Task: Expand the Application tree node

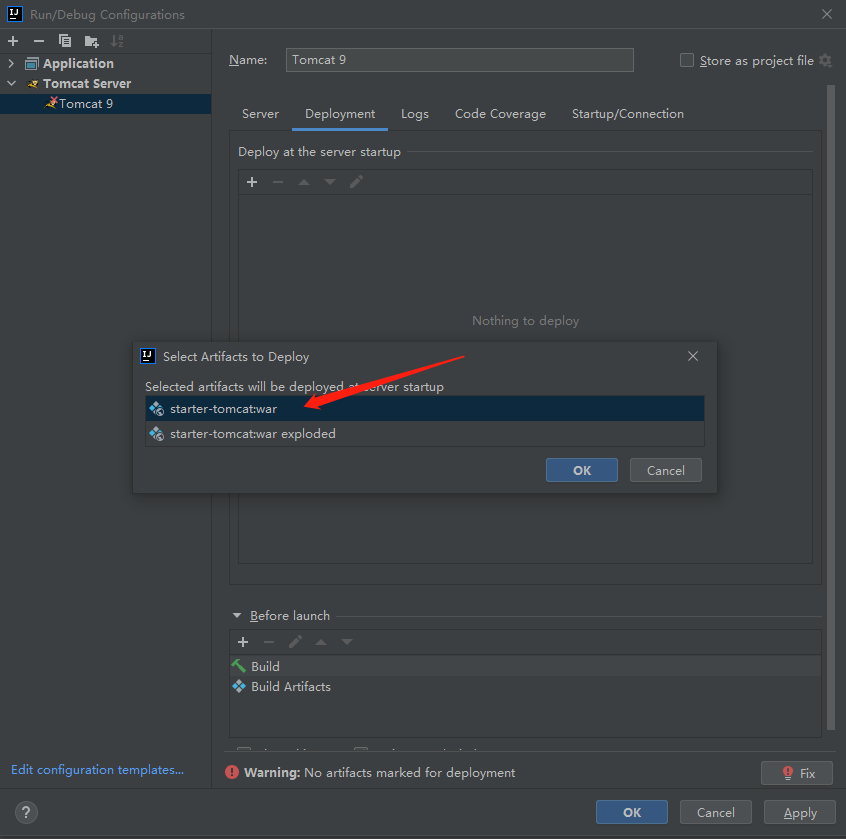Action: coord(11,64)
